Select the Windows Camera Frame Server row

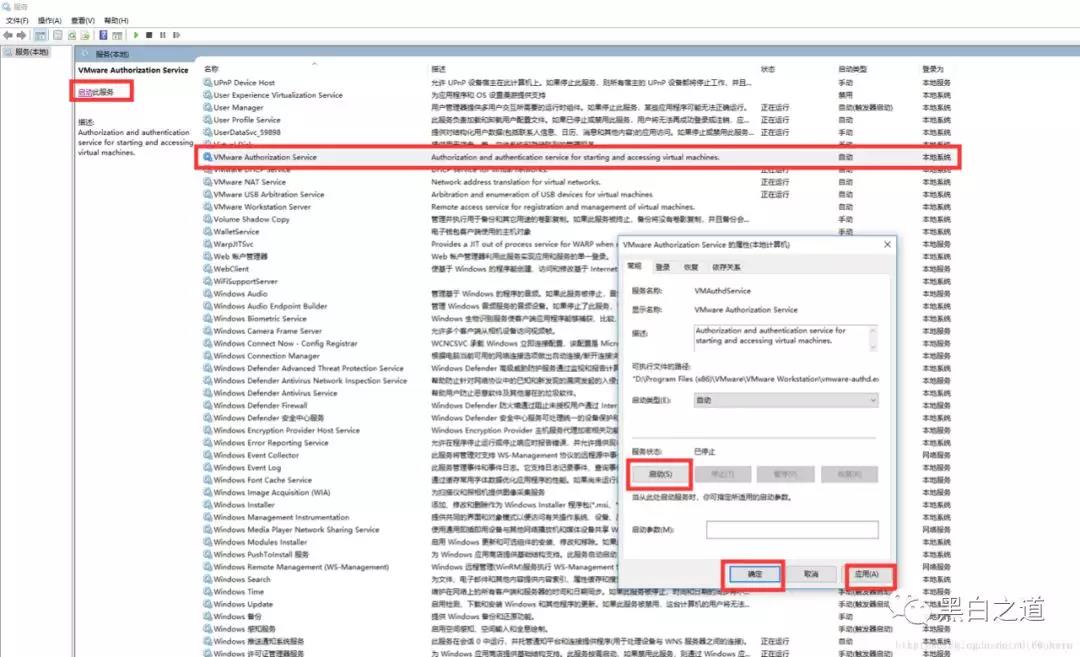tap(577, 331)
